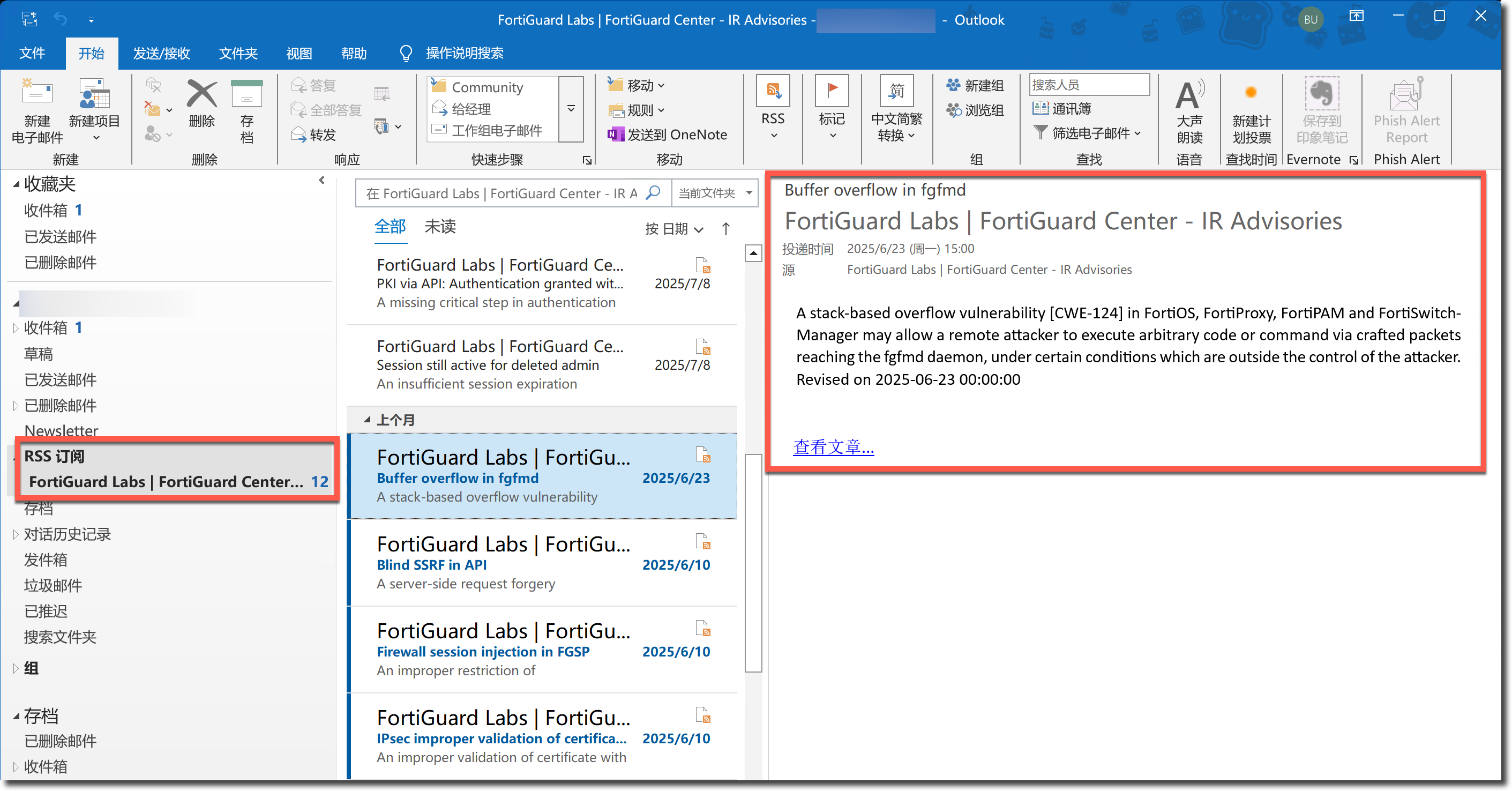The image size is (1512, 791).
Task: Click the message list vertical scrollbar thumb
Action: 753,562
